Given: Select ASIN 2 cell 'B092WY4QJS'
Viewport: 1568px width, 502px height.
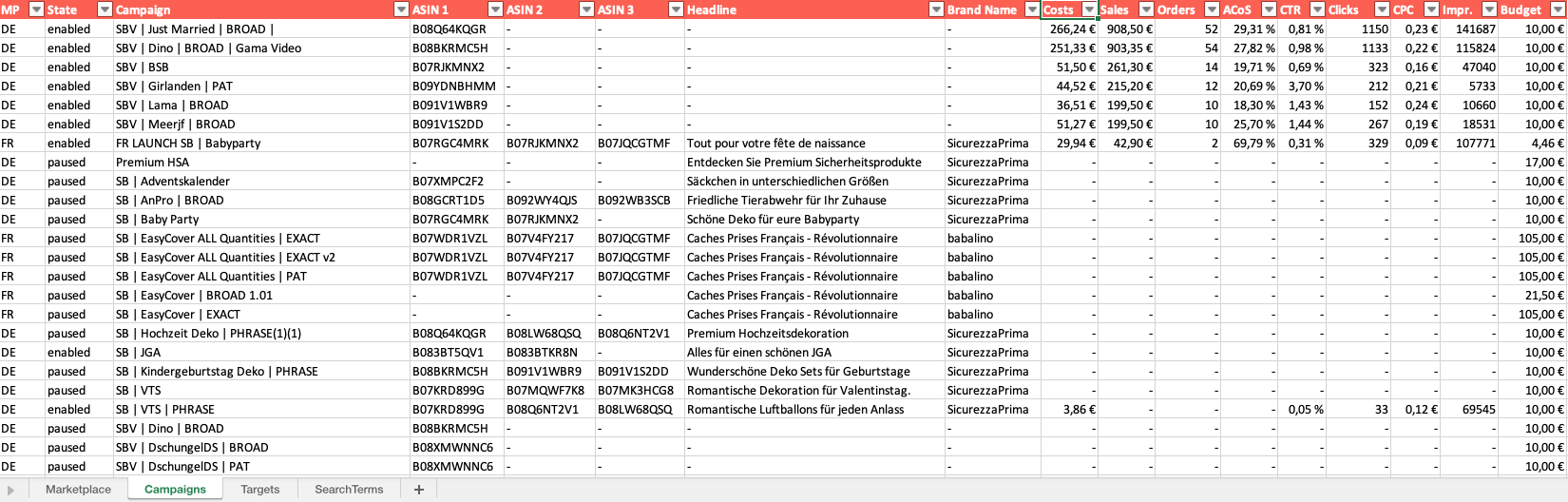Looking at the screenshot, I should (549, 200).
